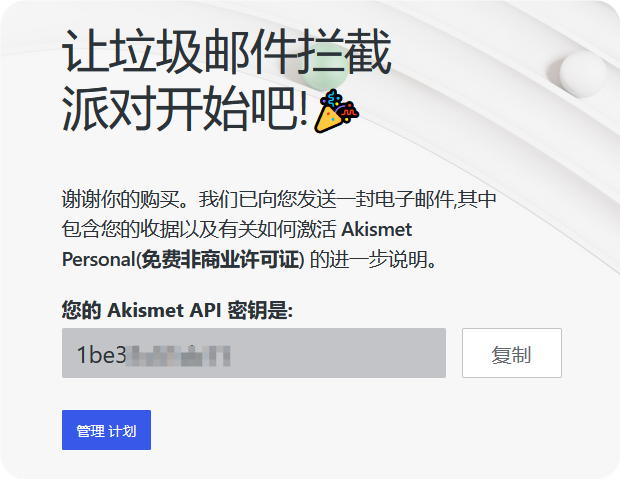Click the bold 免费非商业许可证 text
Viewport: 620px width, 479px height.
point(220,259)
